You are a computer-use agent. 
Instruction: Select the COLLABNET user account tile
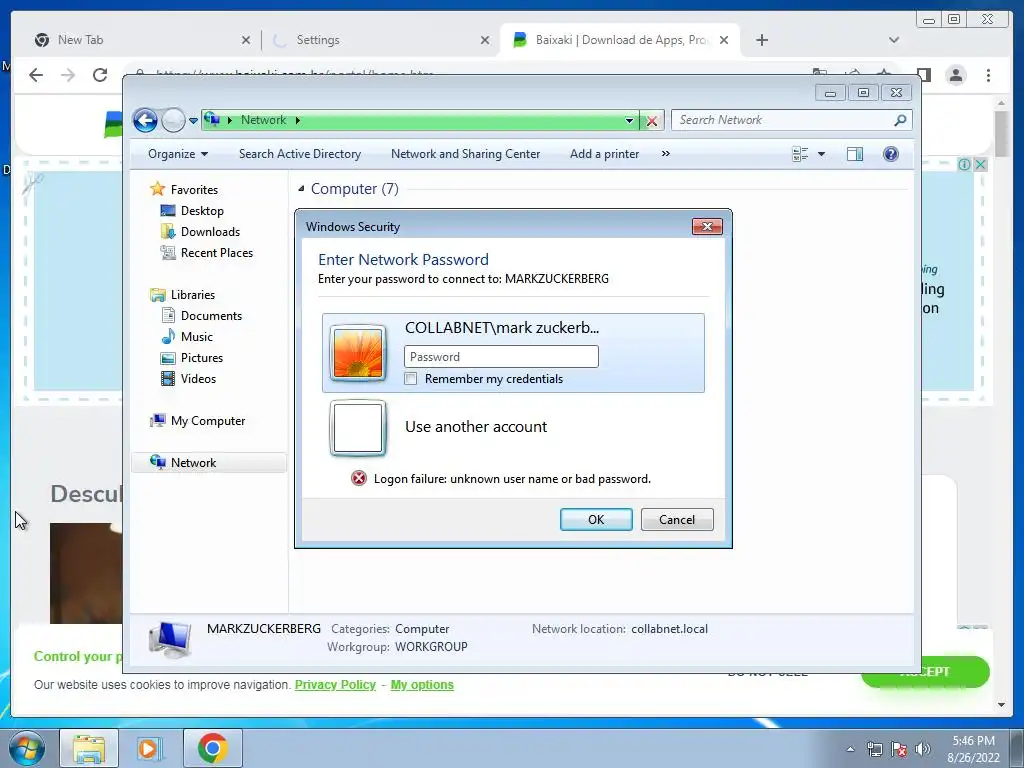[513, 353]
